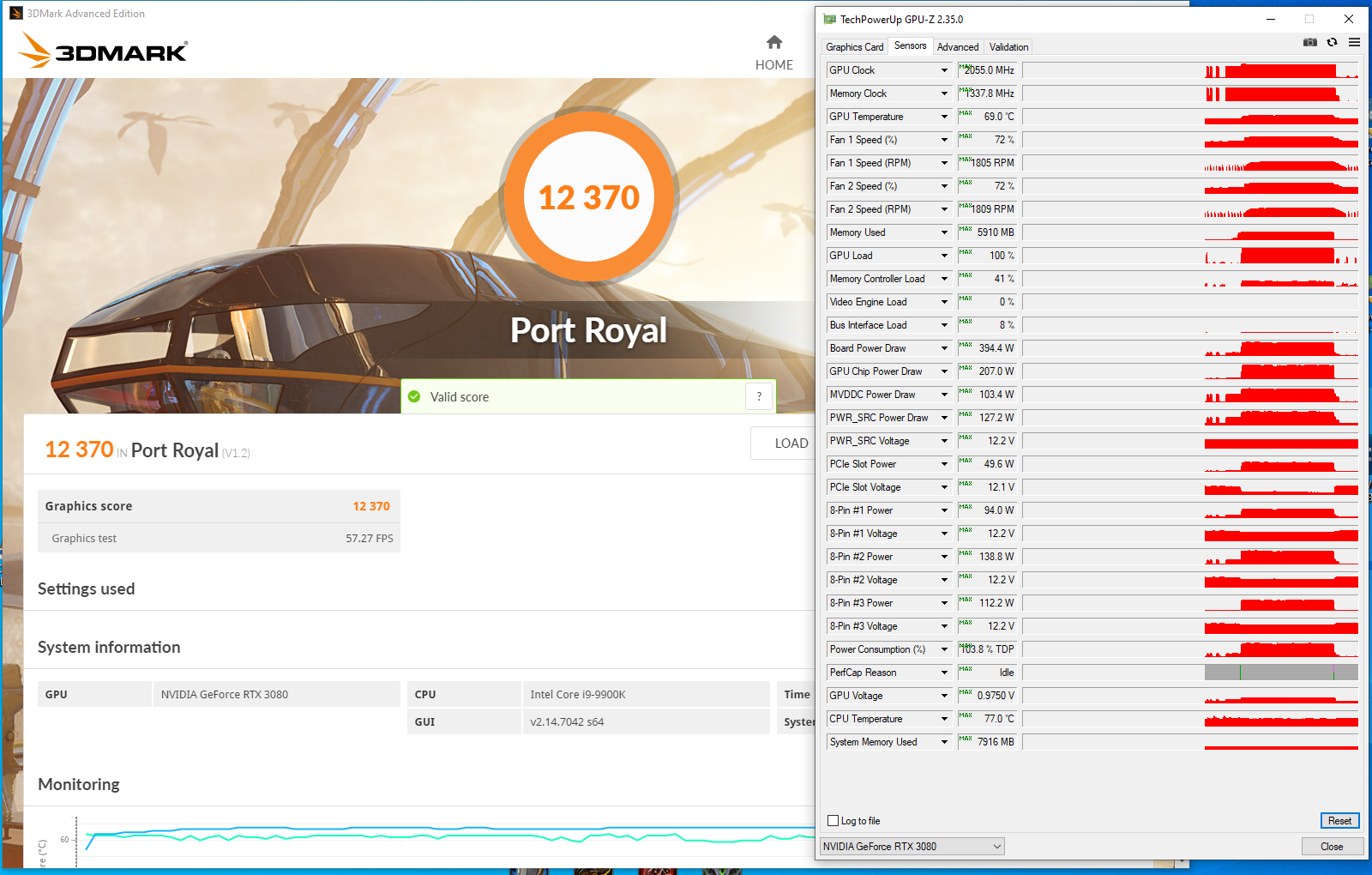
Task: Open the PCIe Slot Voltage dropdown
Action: point(944,487)
